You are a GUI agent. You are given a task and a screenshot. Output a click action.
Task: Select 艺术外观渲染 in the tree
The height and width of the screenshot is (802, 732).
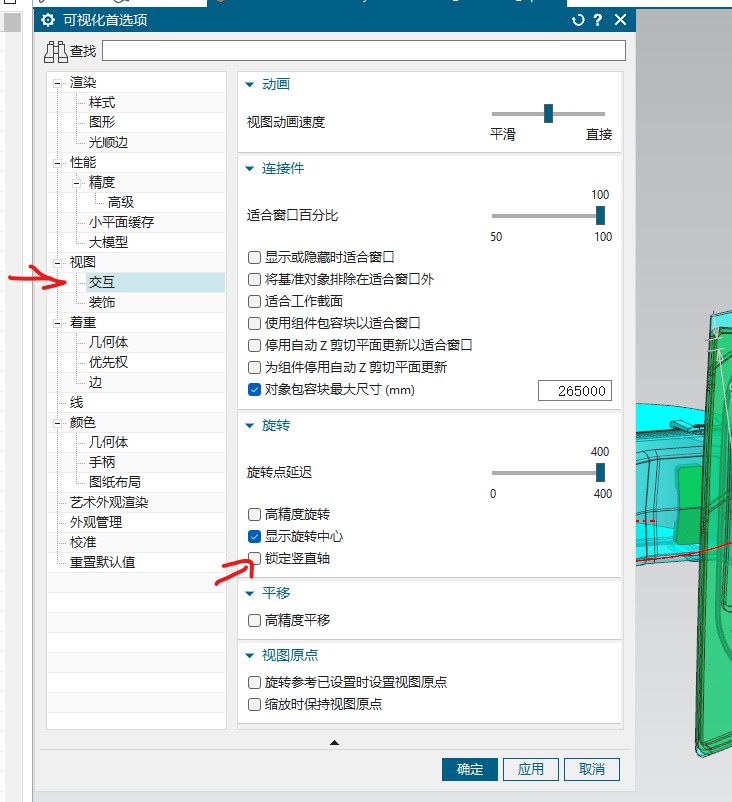pos(109,502)
